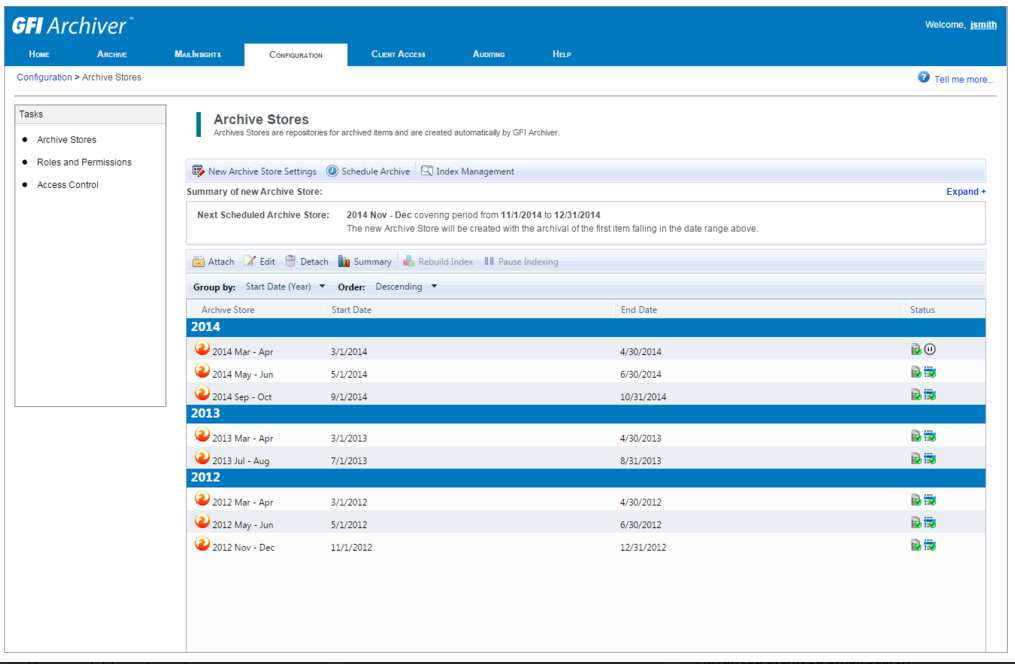Open the MailInsights menu
The height and width of the screenshot is (664, 1015).
tap(197, 55)
